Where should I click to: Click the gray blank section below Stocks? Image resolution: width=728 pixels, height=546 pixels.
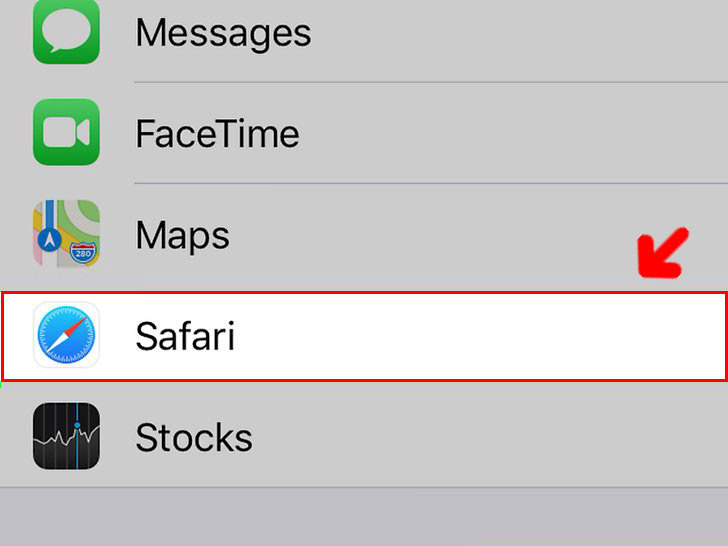point(364,517)
